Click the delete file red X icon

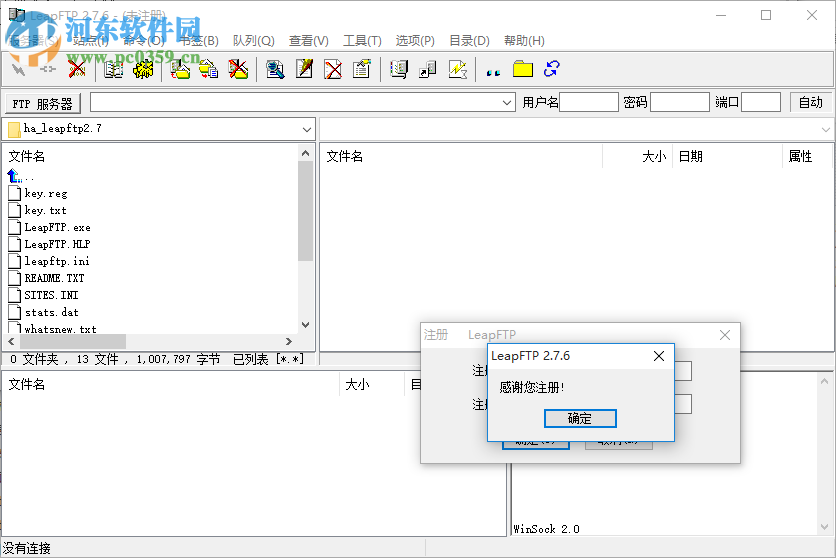333,69
